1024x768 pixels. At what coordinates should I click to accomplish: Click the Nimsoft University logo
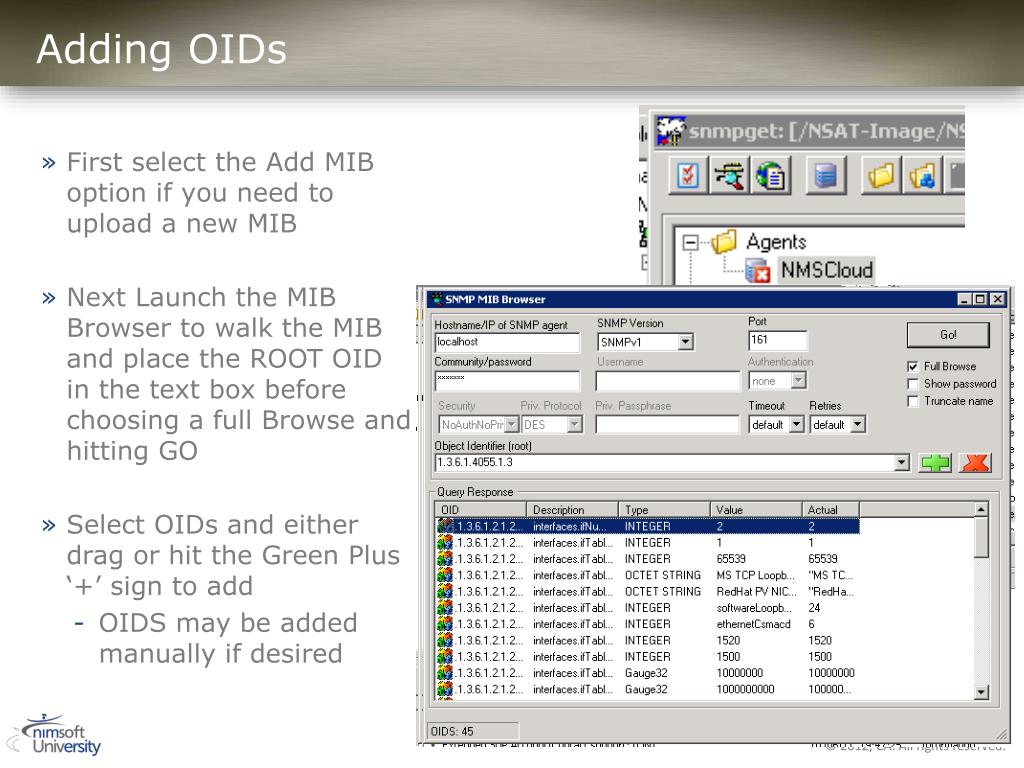point(56,735)
